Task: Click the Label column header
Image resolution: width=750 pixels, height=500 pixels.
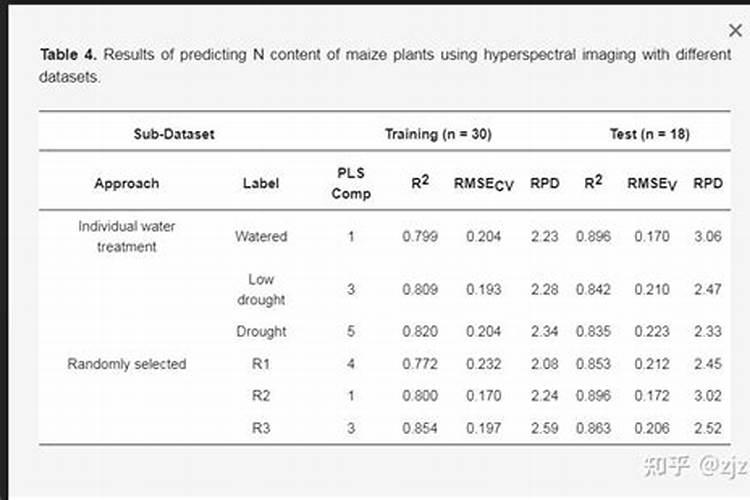Action: click(x=261, y=183)
